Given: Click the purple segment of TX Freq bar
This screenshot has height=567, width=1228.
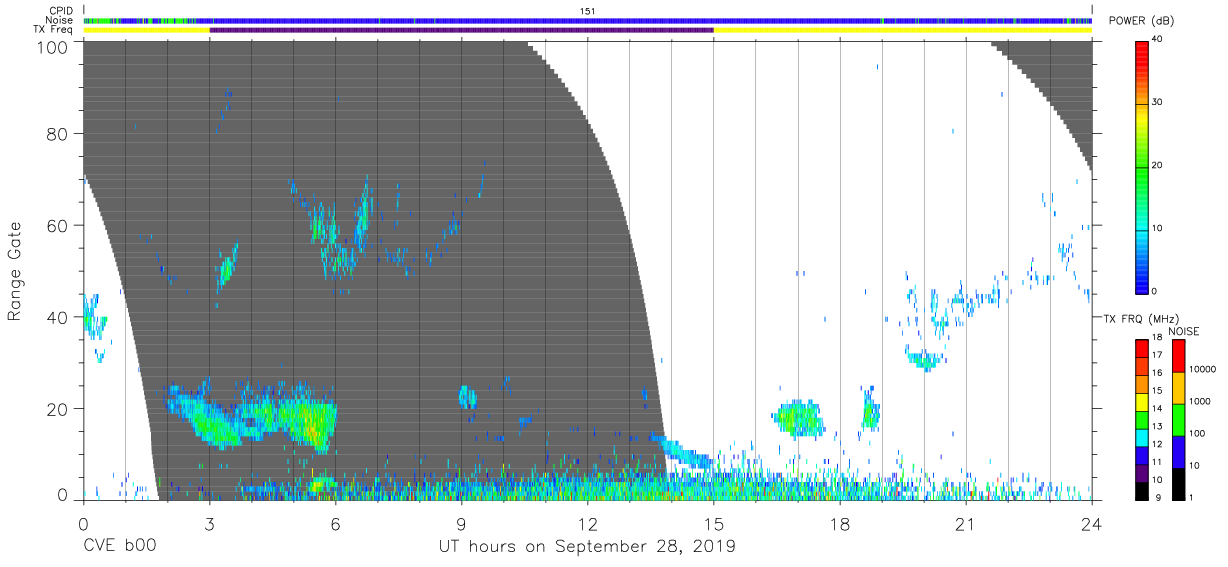Looking at the screenshot, I should [x=461, y=30].
